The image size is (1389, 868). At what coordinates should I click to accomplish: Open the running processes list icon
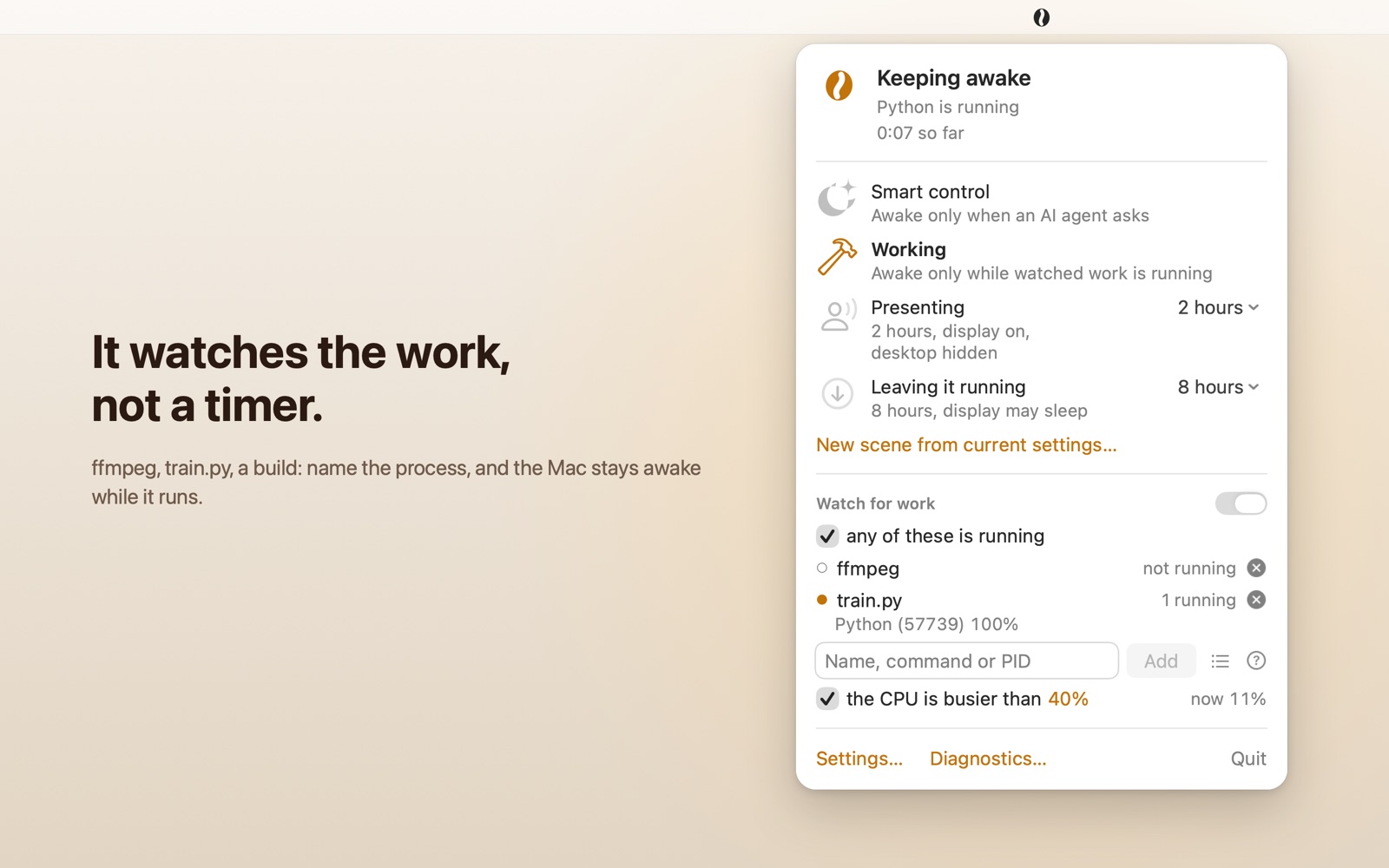point(1220,661)
